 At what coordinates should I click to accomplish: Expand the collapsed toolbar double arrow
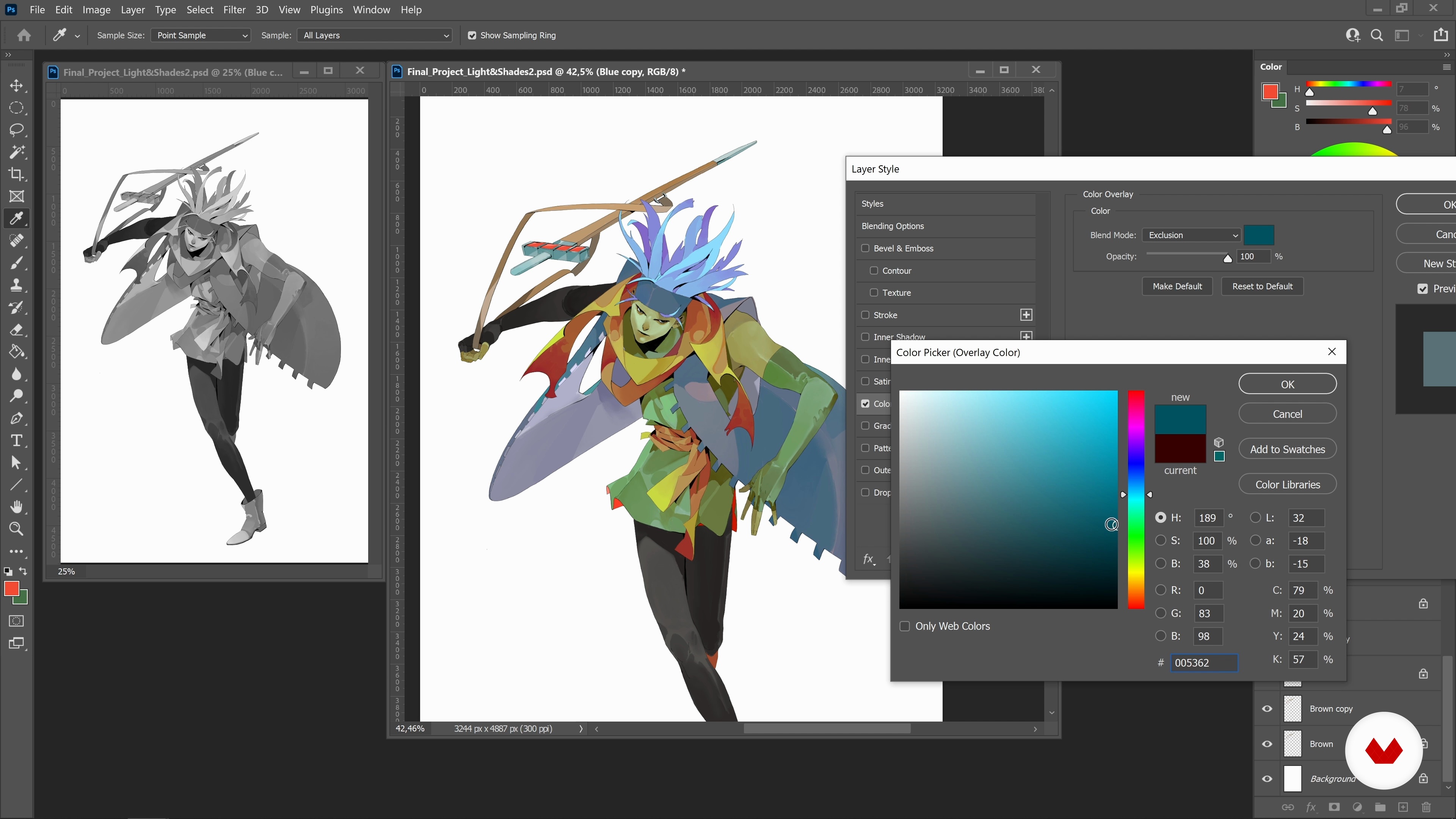click(8, 55)
